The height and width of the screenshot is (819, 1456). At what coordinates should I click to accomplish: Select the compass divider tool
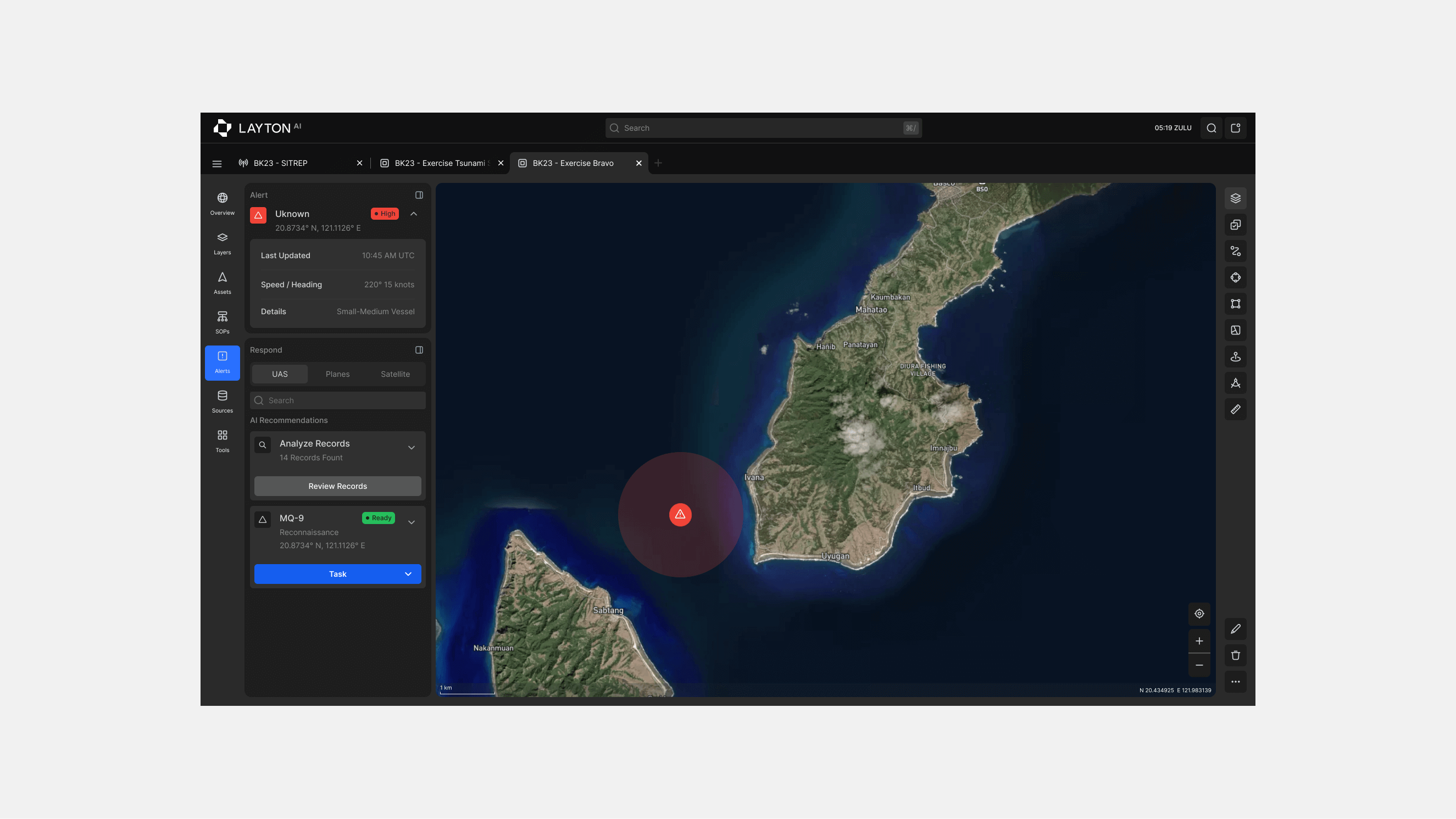1235,383
